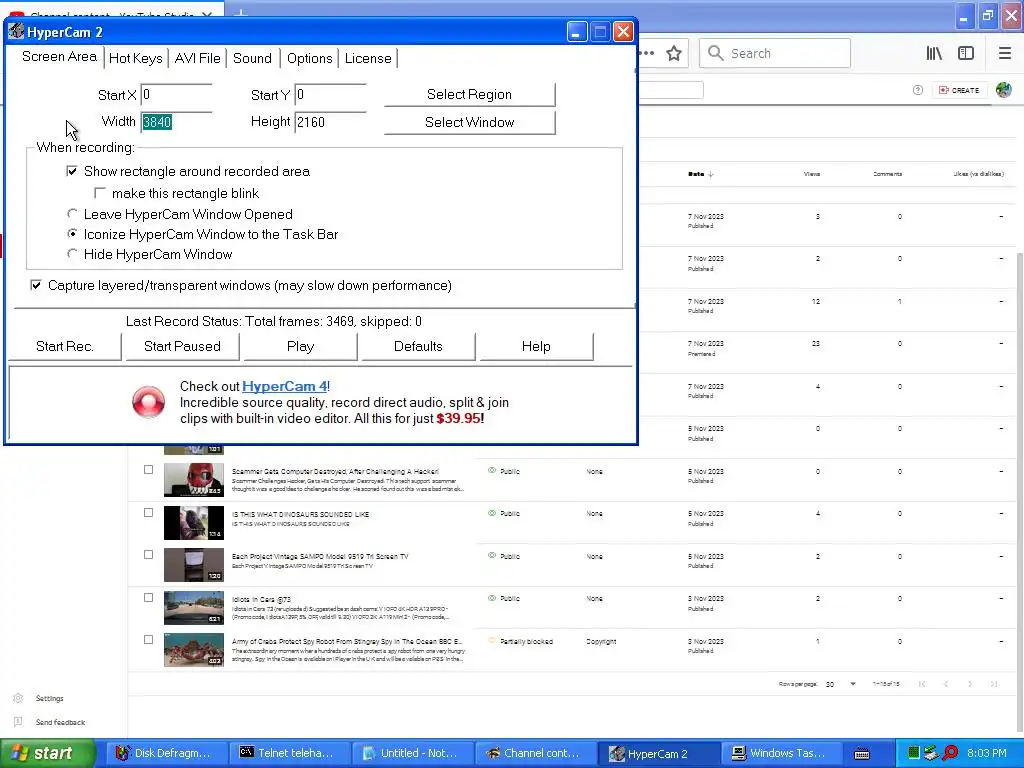Switch to Hot Keys tab
The height and width of the screenshot is (768, 1024).
click(136, 58)
